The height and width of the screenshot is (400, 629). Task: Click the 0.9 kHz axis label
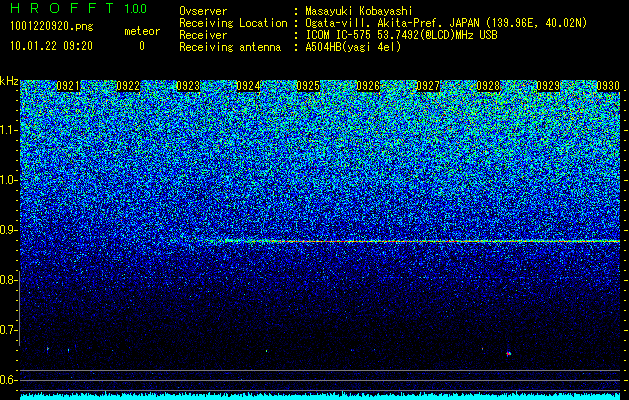click(x=8, y=230)
